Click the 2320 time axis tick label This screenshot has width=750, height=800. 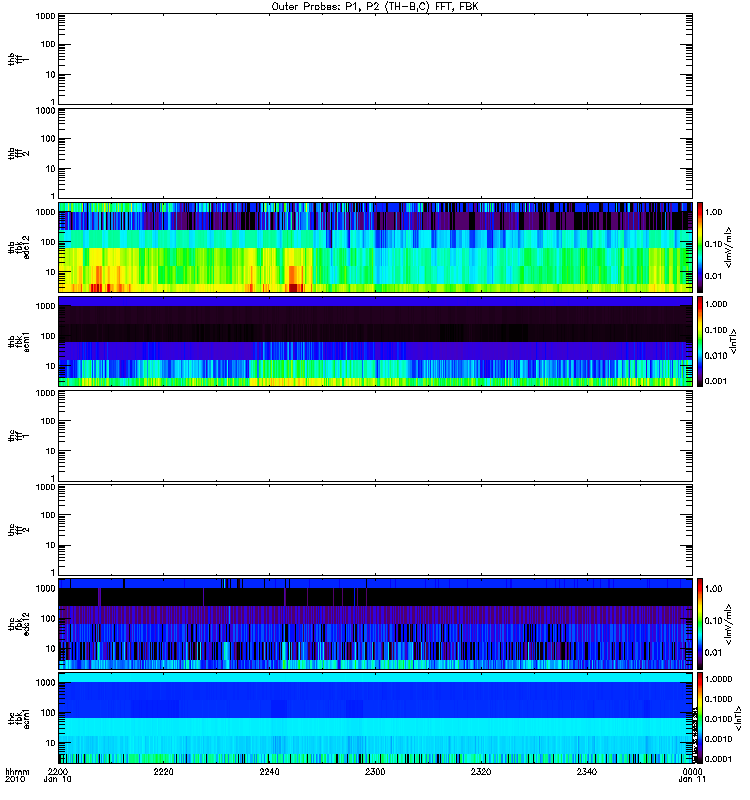[481, 771]
